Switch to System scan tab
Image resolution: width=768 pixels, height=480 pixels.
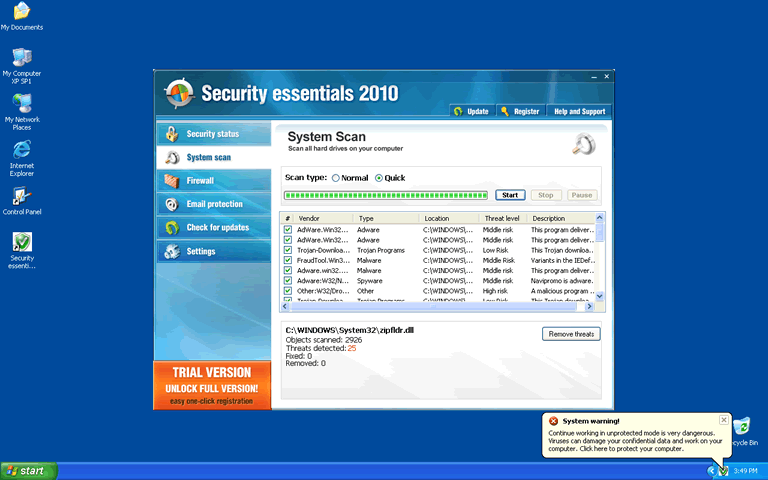pyautogui.click(x=213, y=158)
